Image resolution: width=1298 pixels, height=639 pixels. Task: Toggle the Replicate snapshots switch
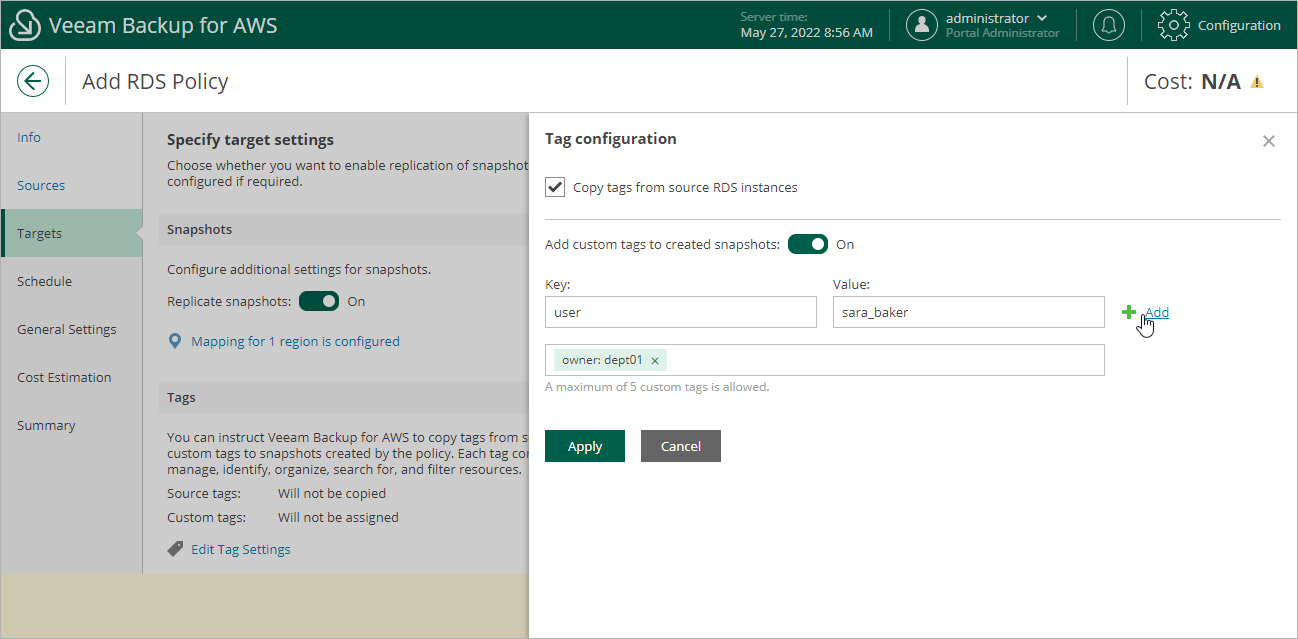tap(319, 301)
